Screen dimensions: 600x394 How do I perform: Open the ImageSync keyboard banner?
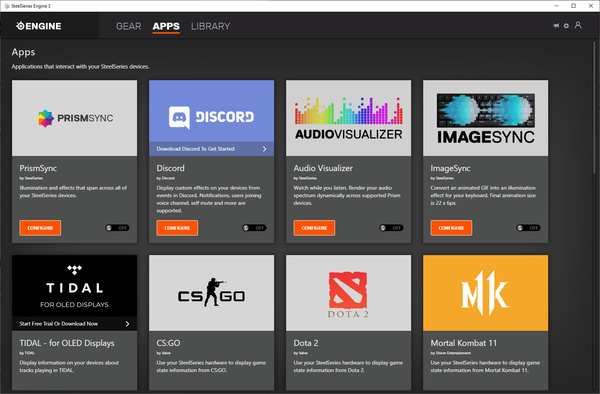point(486,118)
